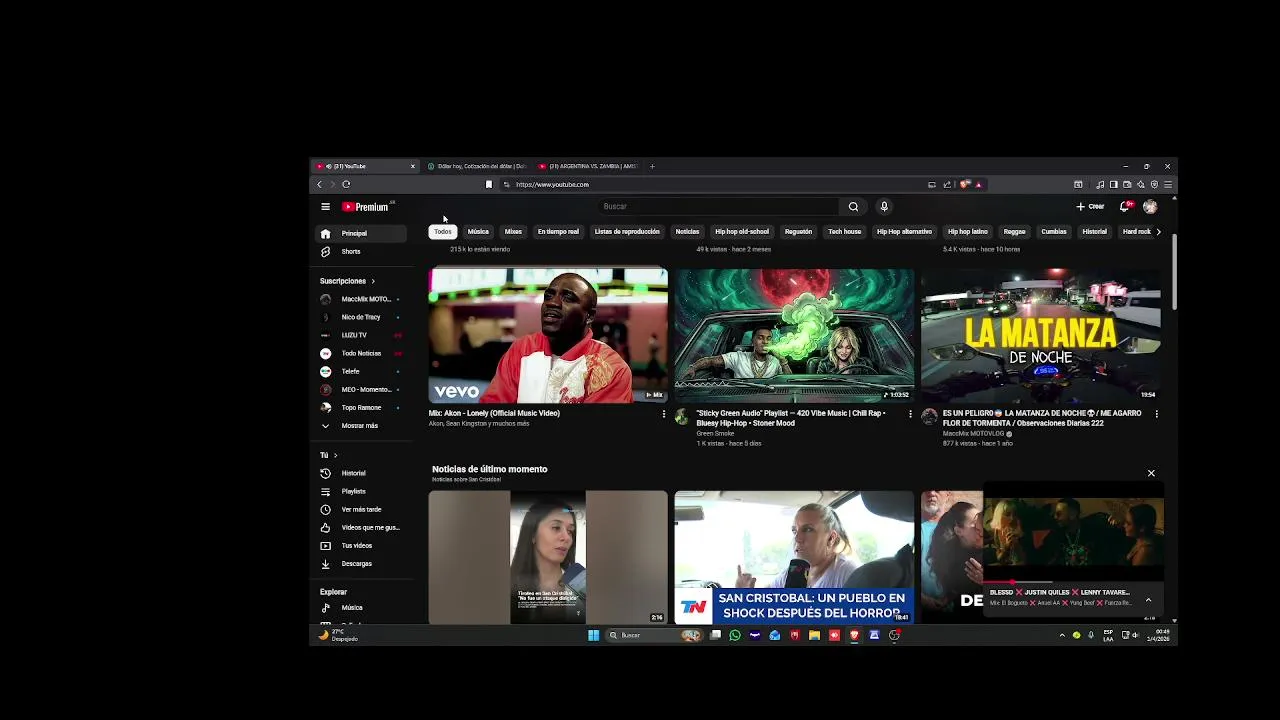
Task: Click the youtube.com address bar
Action: click(715, 185)
